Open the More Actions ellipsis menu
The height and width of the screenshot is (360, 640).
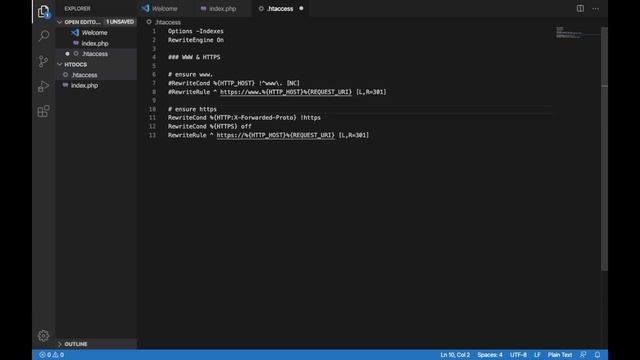pos(596,9)
